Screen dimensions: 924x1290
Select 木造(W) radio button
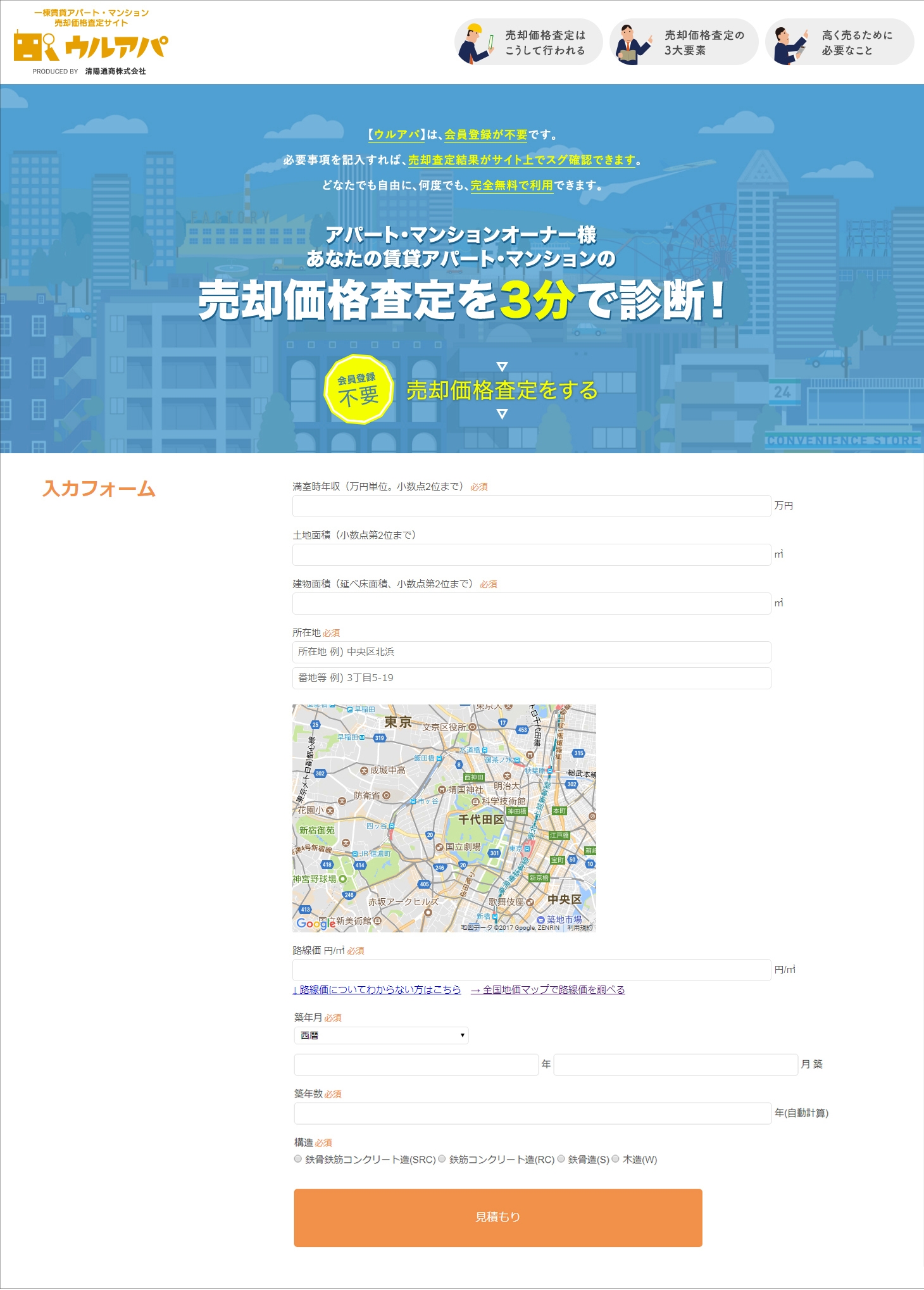[x=615, y=1159]
